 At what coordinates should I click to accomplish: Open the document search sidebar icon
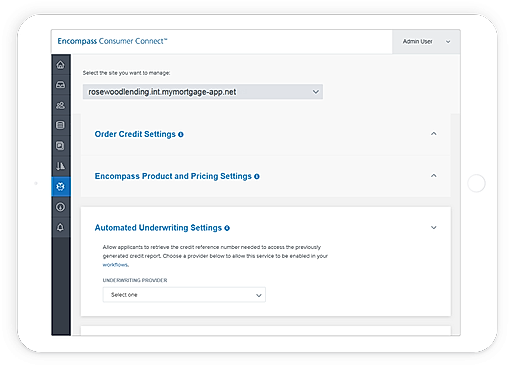[60, 146]
